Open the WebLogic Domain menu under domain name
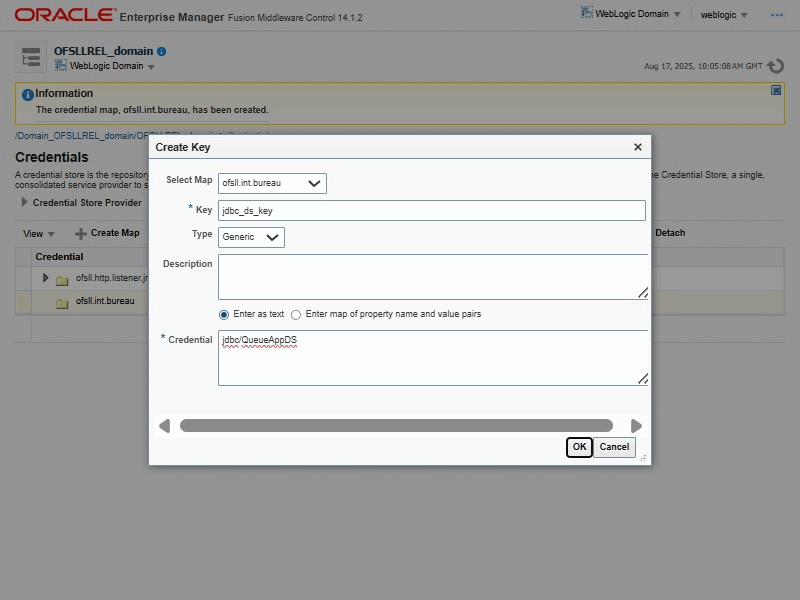The width and height of the screenshot is (800, 600). pyautogui.click(x=112, y=66)
